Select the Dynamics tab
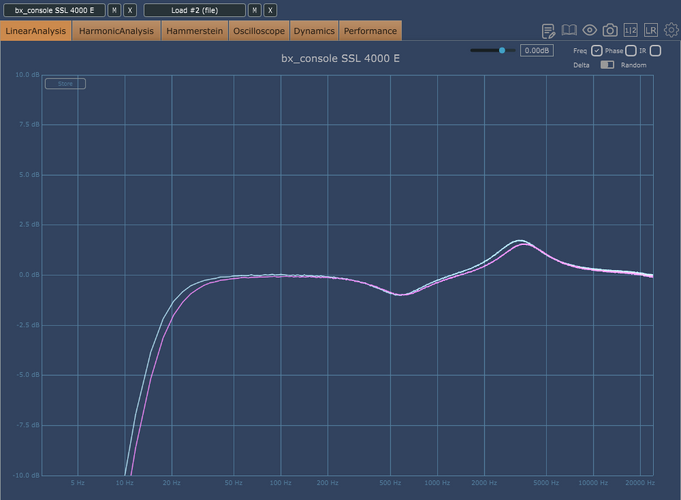 pyautogui.click(x=314, y=31)
